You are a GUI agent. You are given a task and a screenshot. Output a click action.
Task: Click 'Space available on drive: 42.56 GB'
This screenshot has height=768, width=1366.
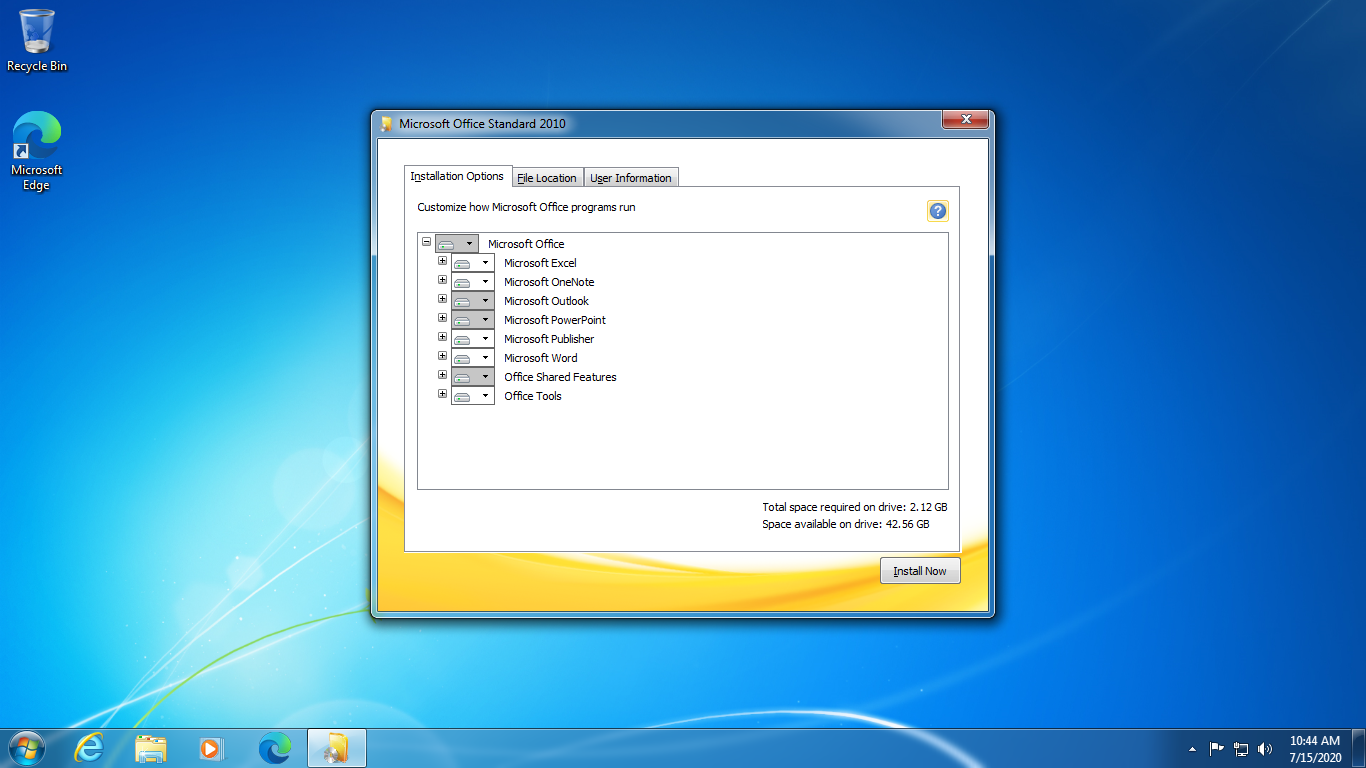[x=846, y=524]
